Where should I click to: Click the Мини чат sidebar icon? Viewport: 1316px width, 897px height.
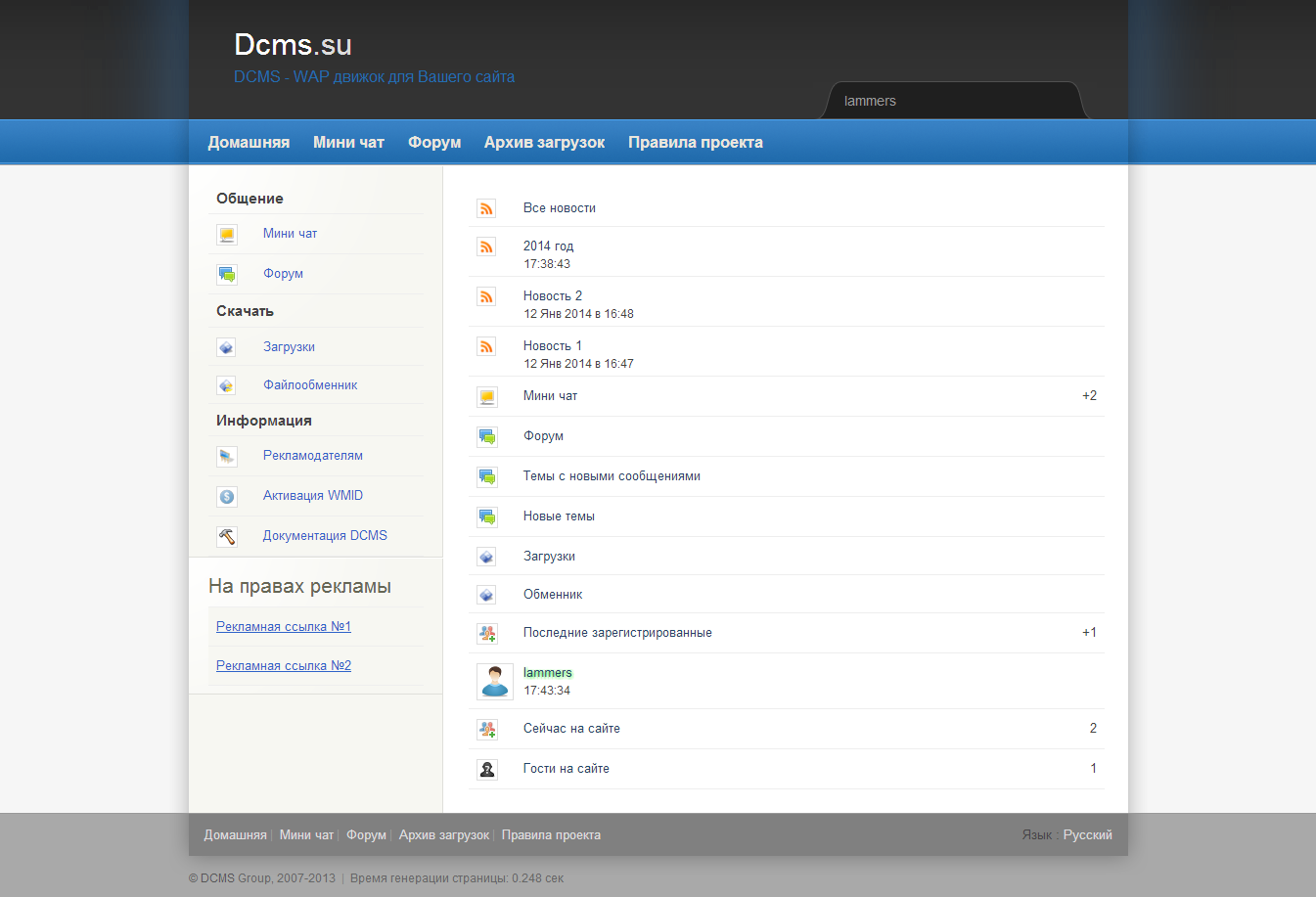[x=227, y=235]
